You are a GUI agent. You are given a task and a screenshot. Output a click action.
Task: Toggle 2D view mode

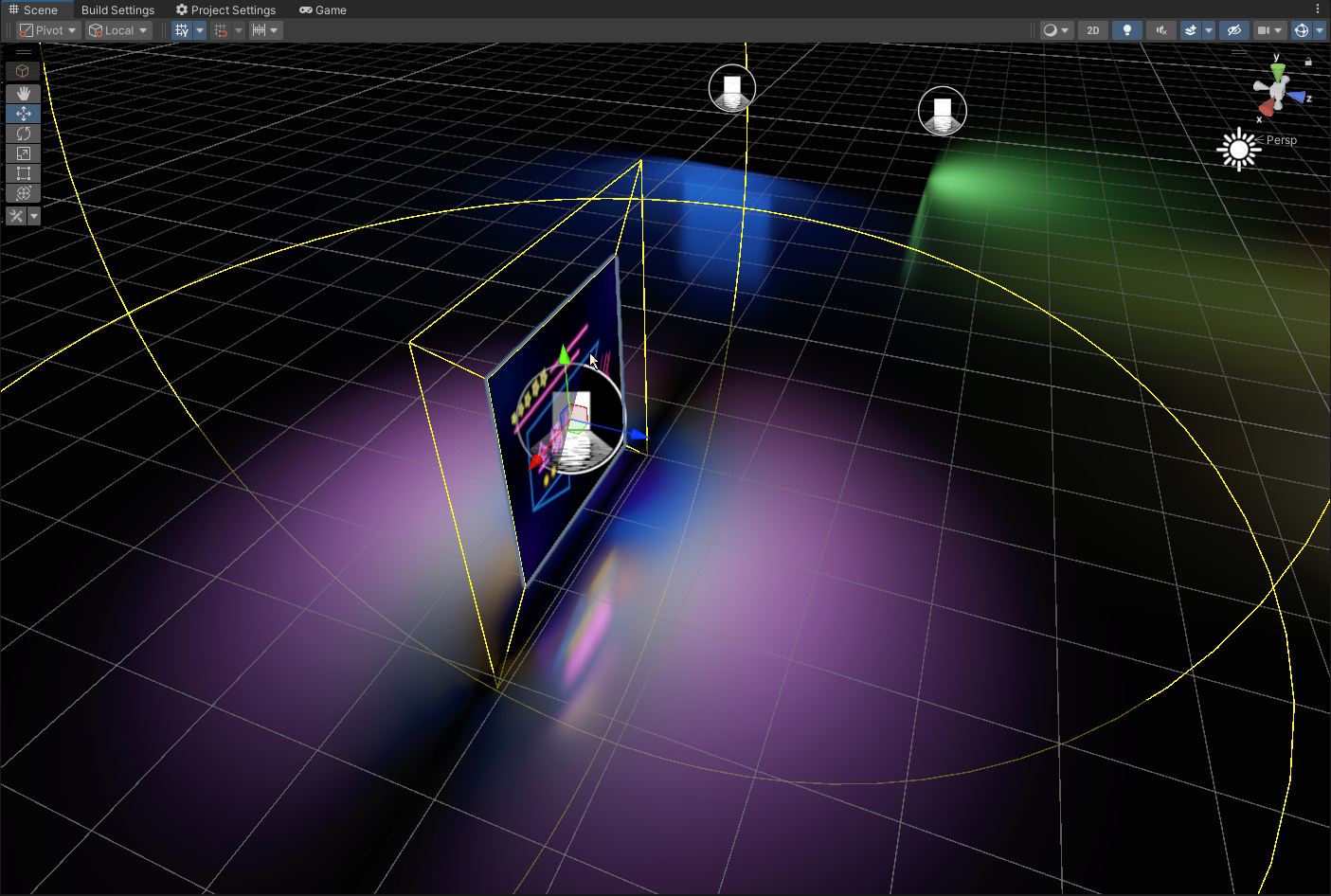coord(1092,30)
